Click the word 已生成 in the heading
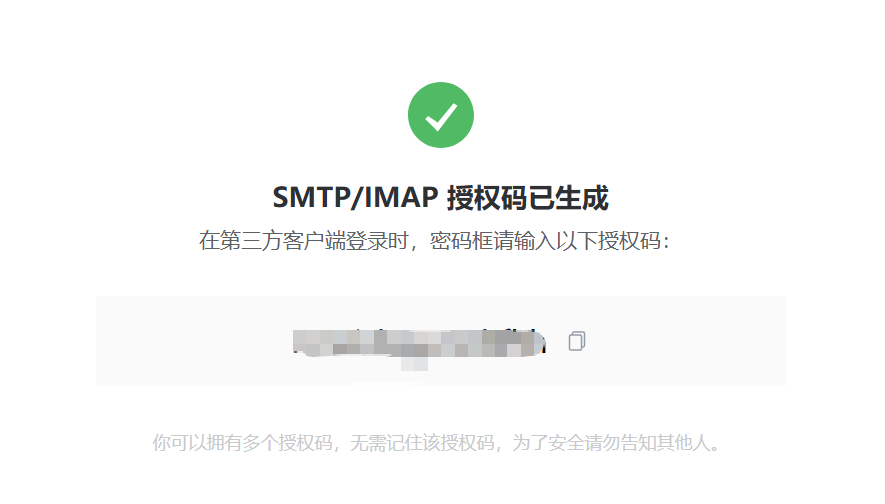Image resolution: width=885 pixels, height=504 pixels. (568, 198)
